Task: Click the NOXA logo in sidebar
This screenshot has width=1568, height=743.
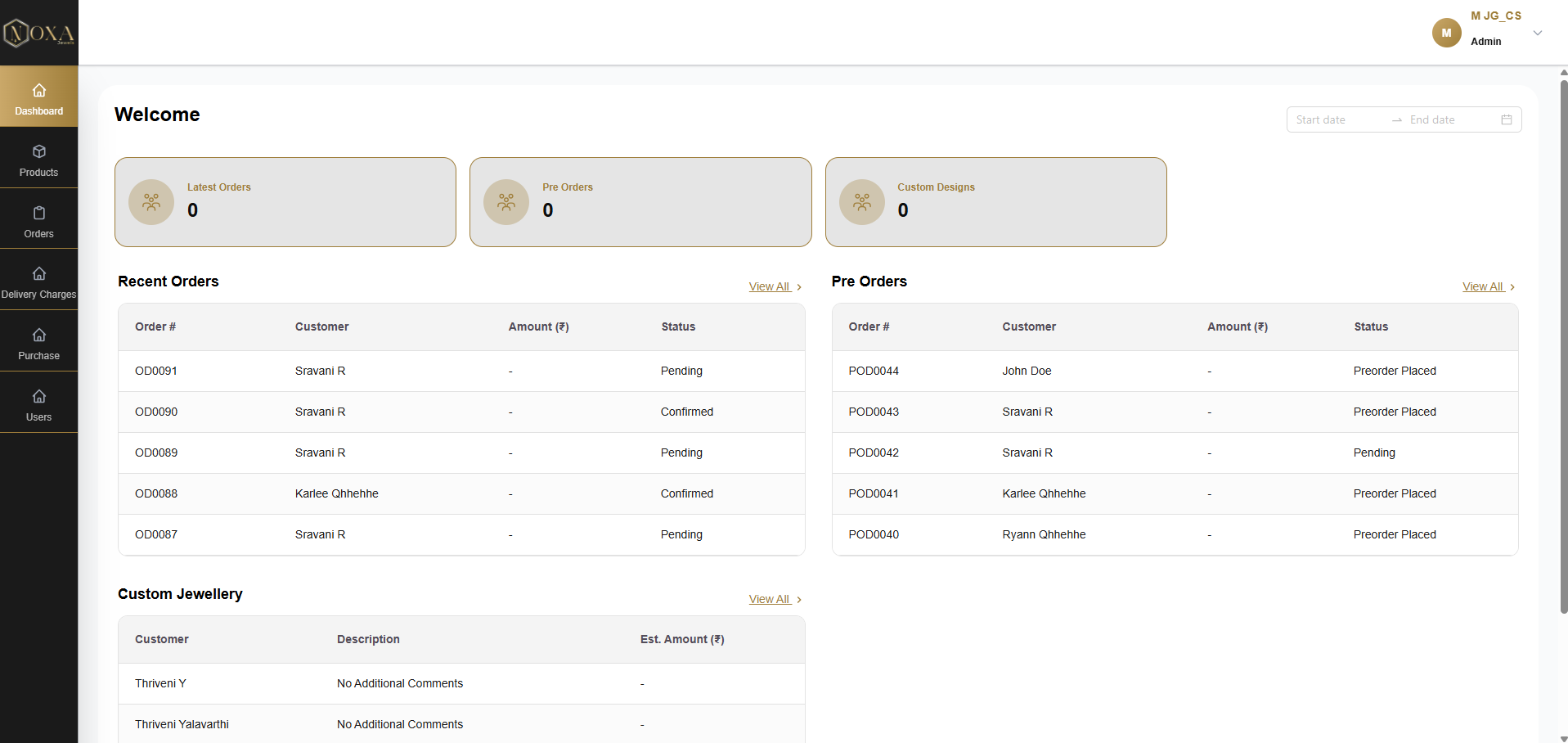Action: (x=38, y=33)
